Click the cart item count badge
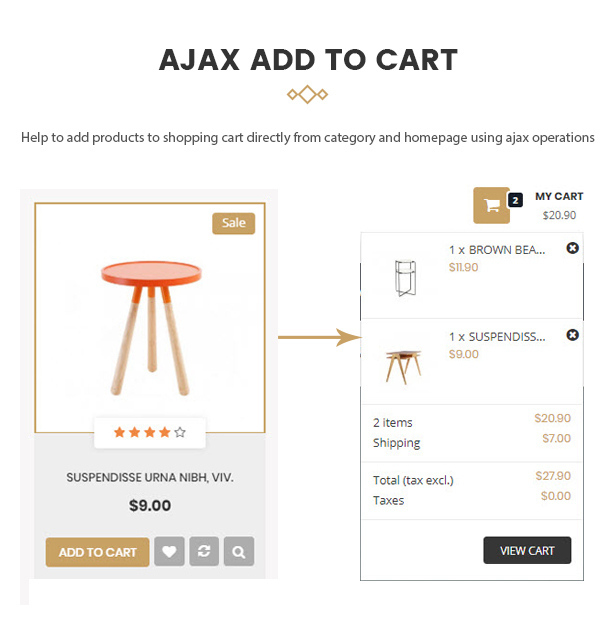 [x=515, y=200]
